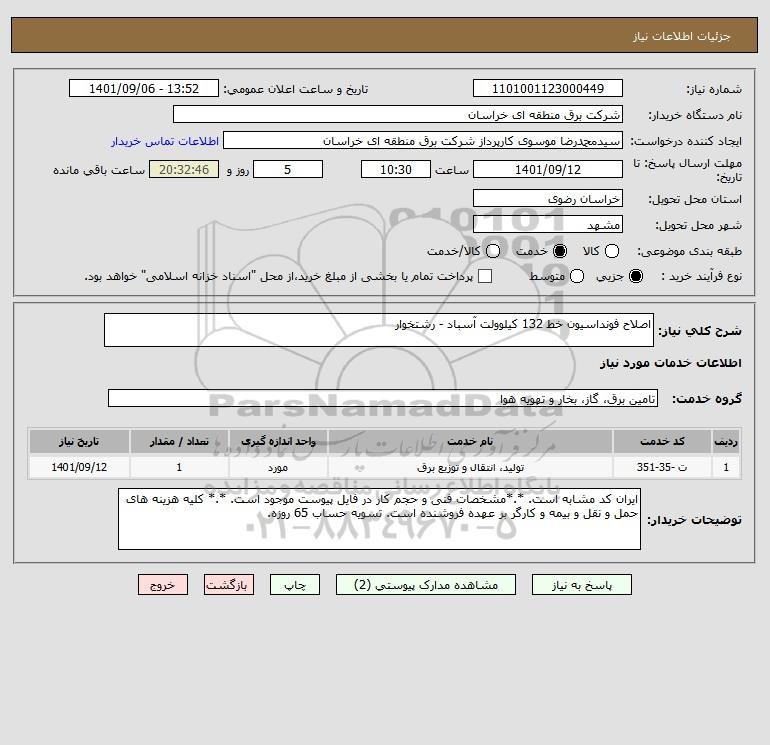The width and height of the screenshot is (770, 745).
Task: Click the تعداد / مقدار column header
Action: pyautogui.click(x=179, y=441)
